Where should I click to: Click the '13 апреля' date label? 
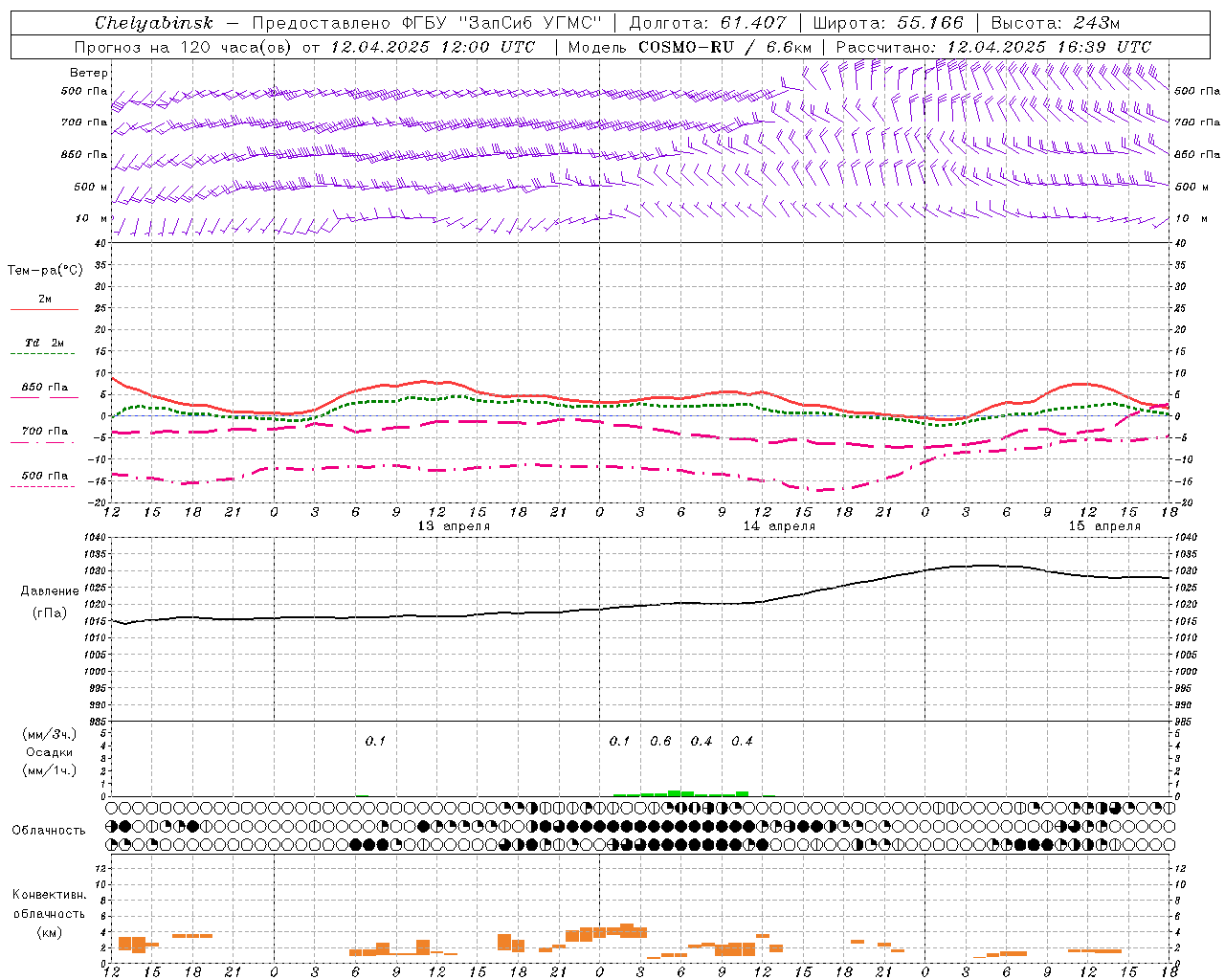[x=454, y=526]
